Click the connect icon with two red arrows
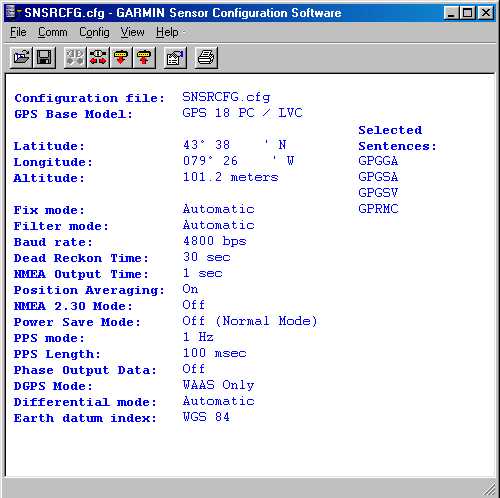Screen dimensions: 500x498 tap(98, 58)
